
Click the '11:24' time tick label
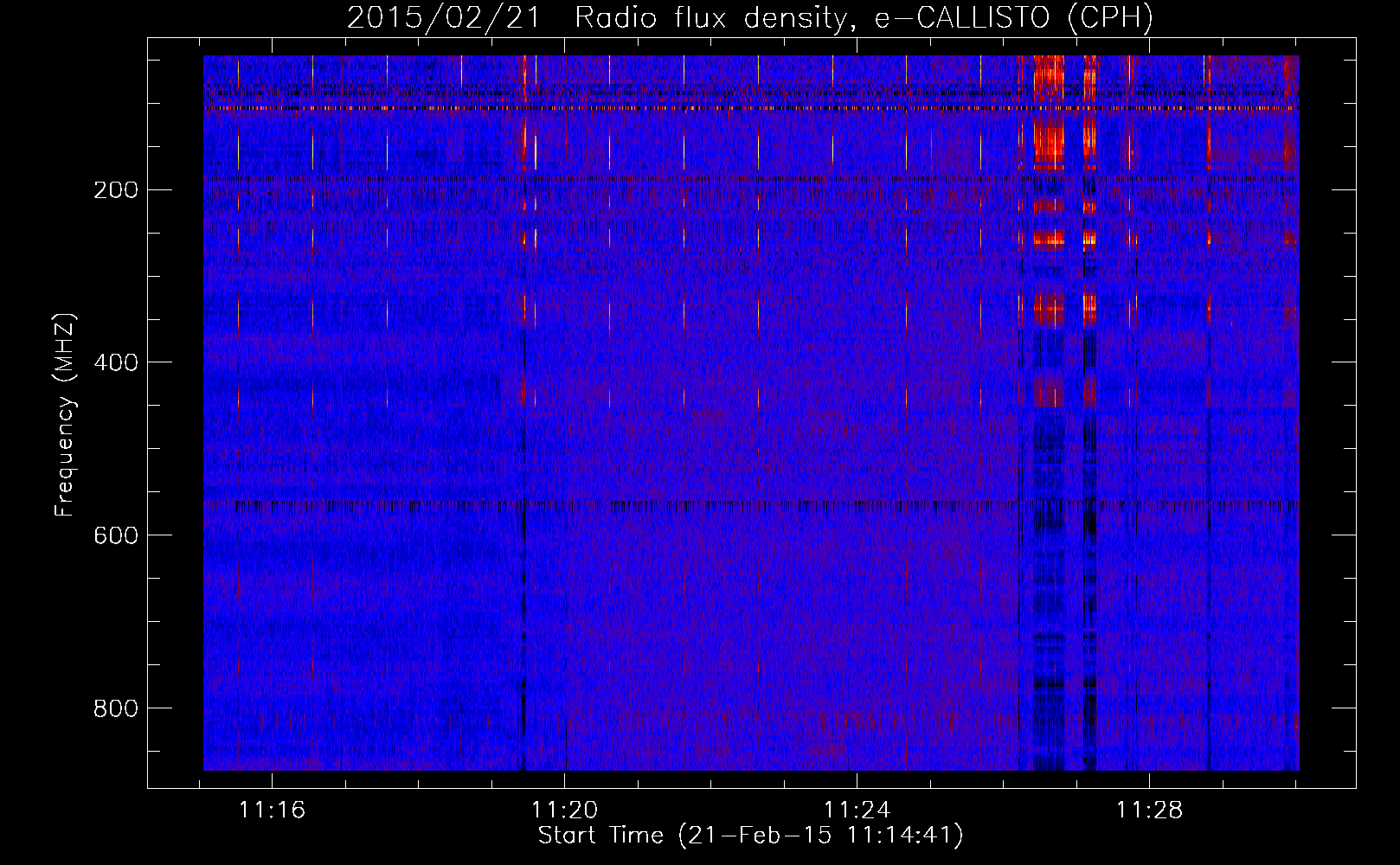(x=857, y=811)
